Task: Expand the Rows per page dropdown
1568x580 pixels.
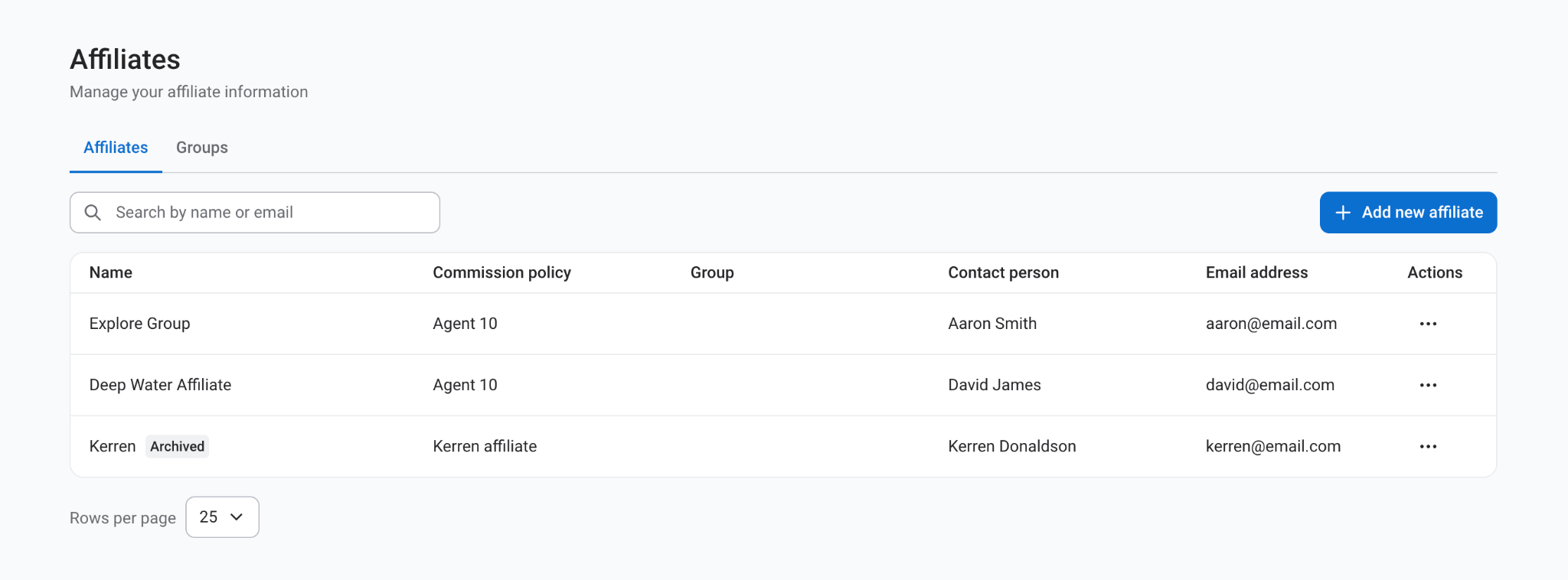Action: point(222,517)
